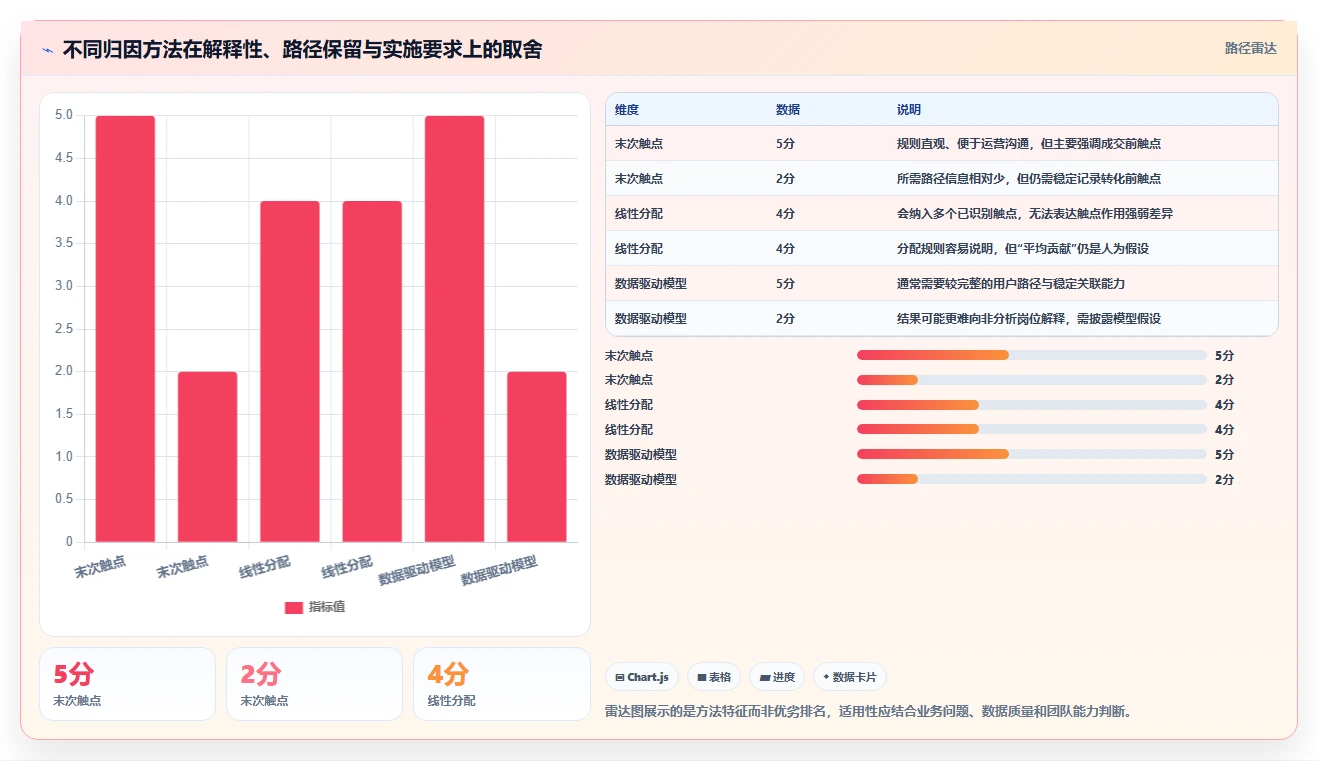Click the 数据驱动模型 bar reaching 5.0

(454, 329)
